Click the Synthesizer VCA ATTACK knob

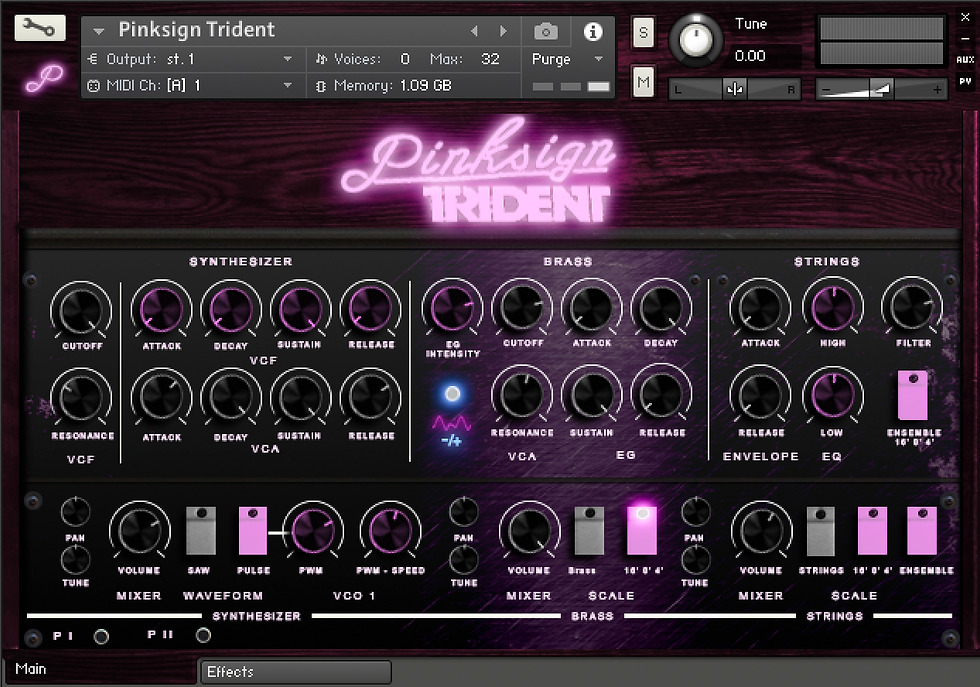pos(161,398)
